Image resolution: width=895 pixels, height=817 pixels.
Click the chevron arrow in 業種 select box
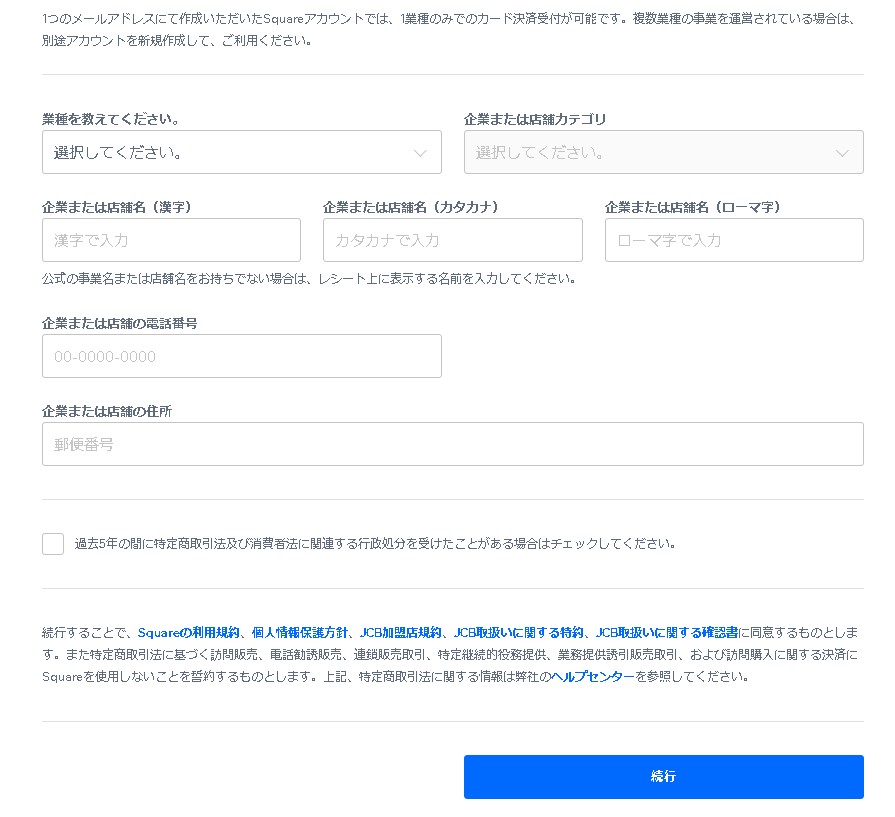coord(420,153)
